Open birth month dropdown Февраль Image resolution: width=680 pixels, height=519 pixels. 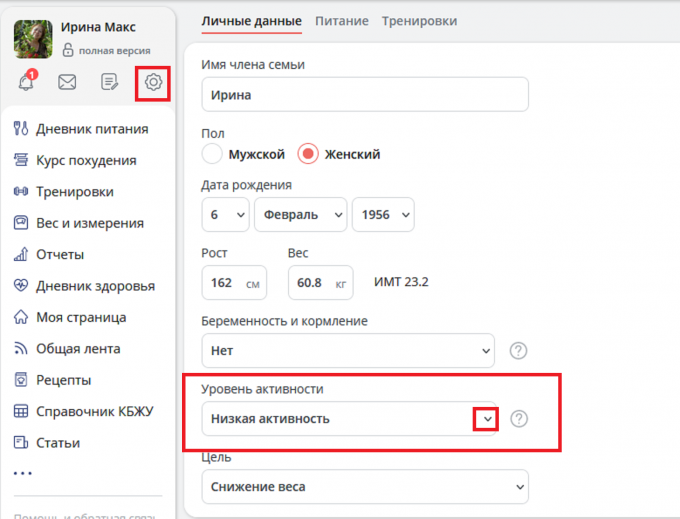pos(300,215)
